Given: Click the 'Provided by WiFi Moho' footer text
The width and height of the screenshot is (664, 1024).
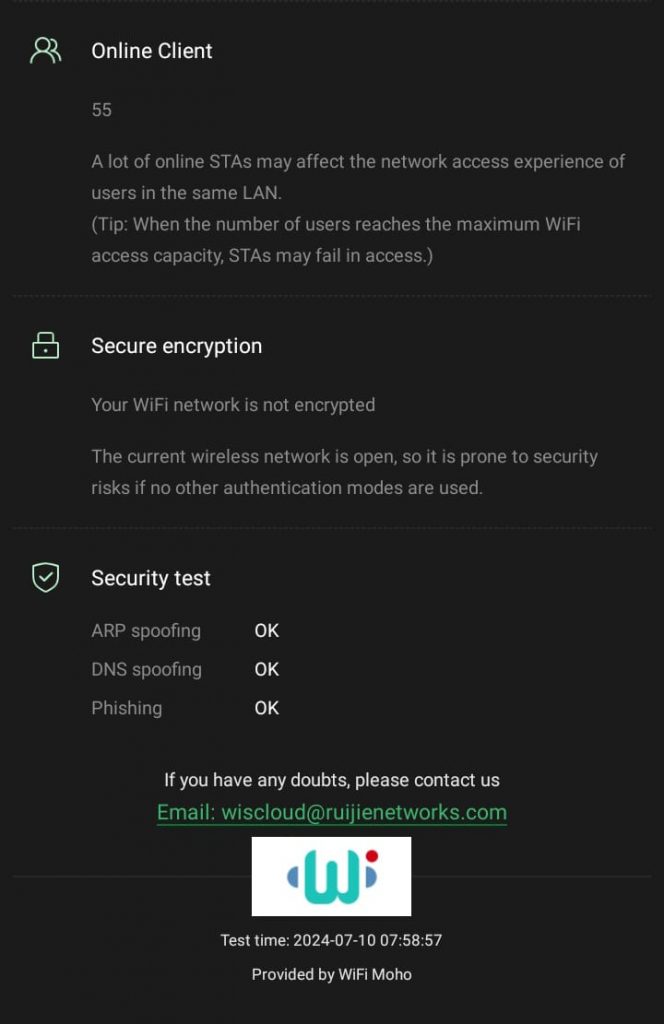Looking at the screenshot, I should pos(331,974).
